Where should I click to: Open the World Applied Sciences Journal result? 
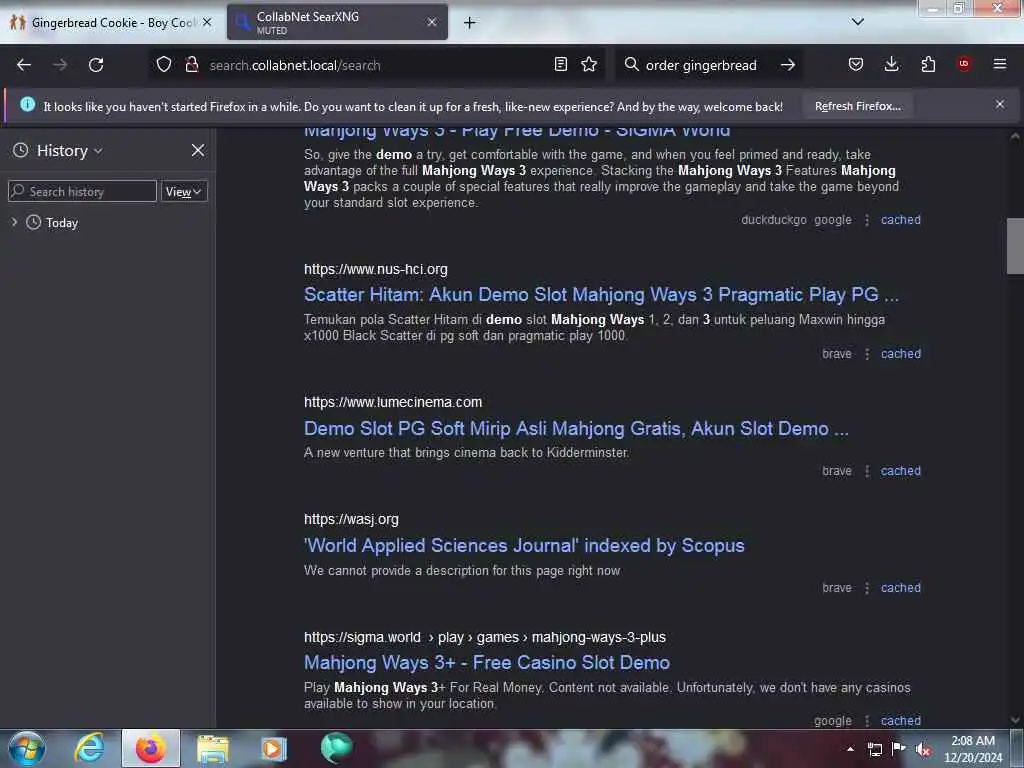coord(524,545)
